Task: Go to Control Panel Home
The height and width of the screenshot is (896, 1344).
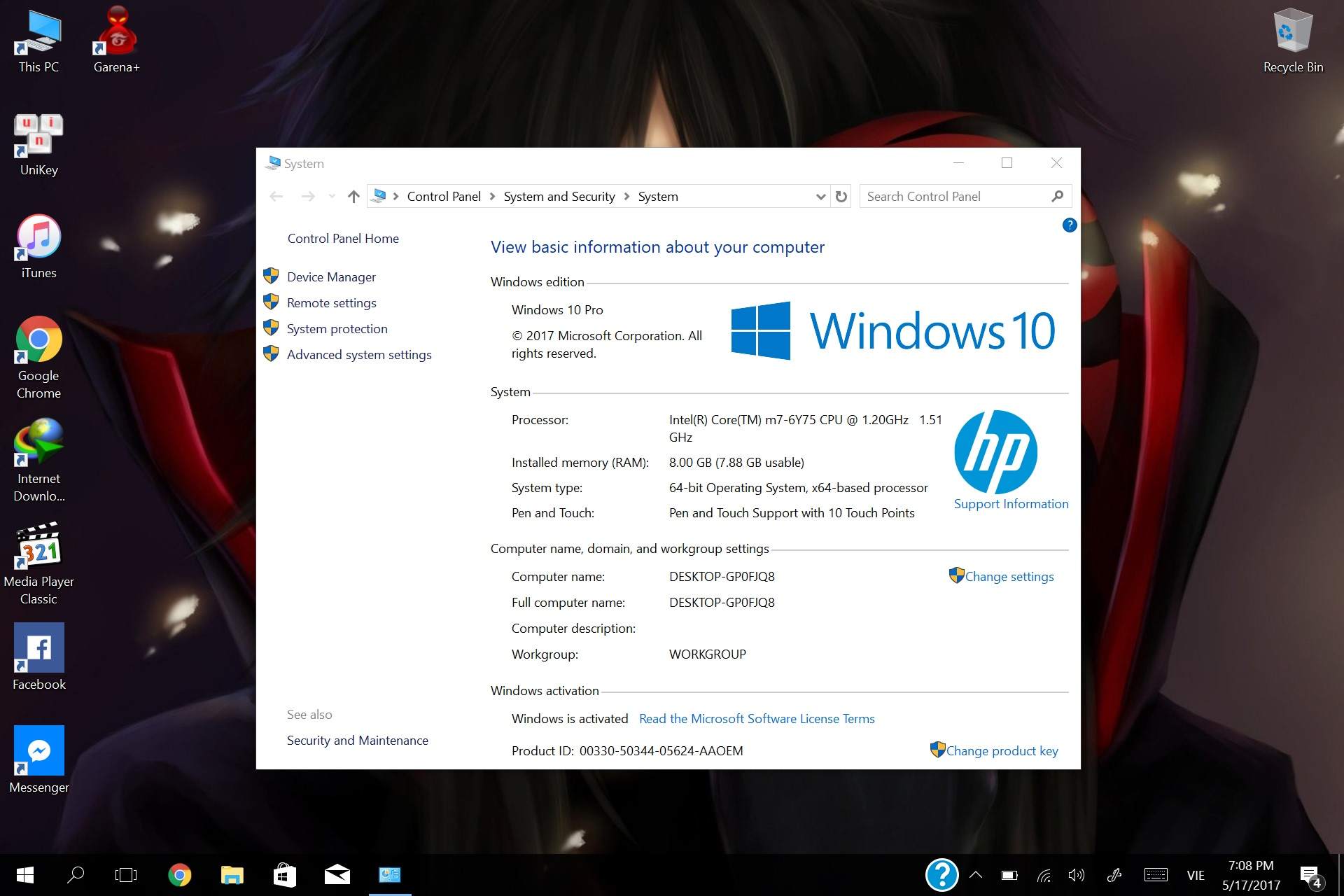Action: [x=343, y=239]
